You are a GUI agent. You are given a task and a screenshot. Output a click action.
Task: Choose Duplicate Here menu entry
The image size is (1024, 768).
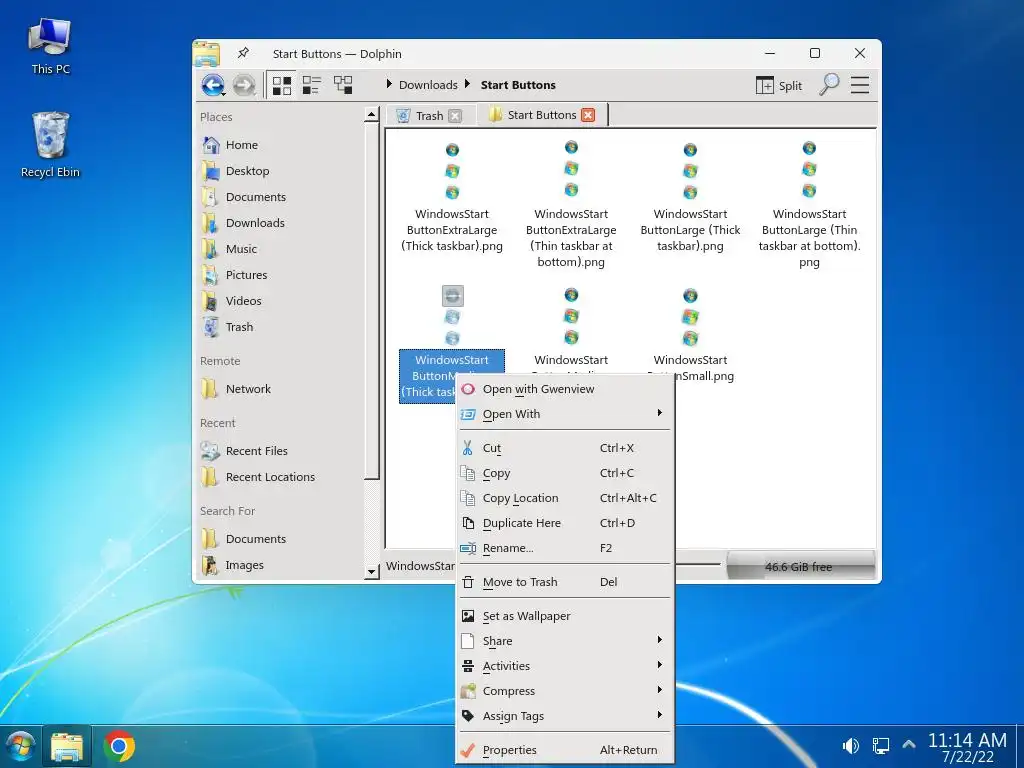tap(566, 523)
